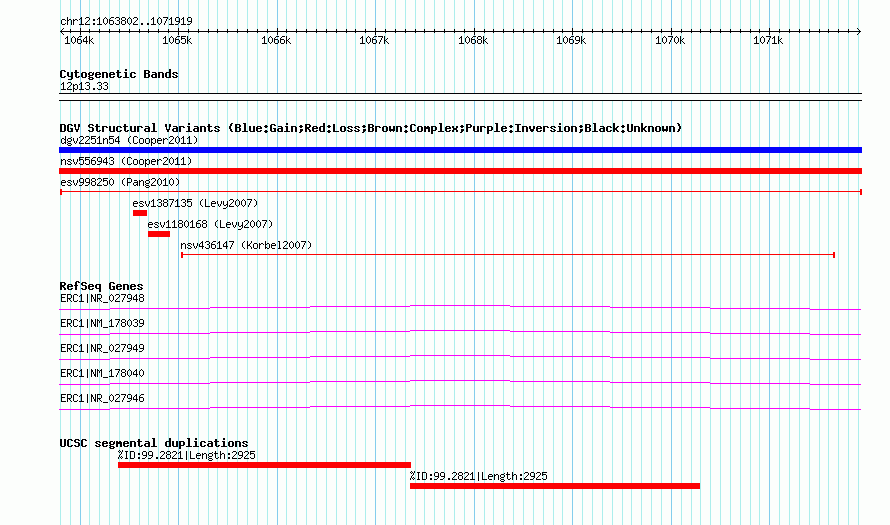Click the second %ID:99.2821|Length:2925 label

tap(478, 476)
